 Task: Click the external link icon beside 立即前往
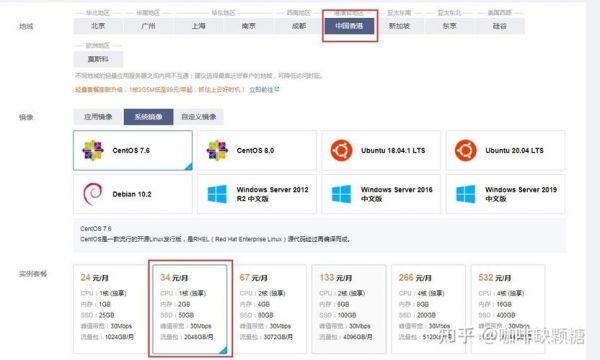277,89
